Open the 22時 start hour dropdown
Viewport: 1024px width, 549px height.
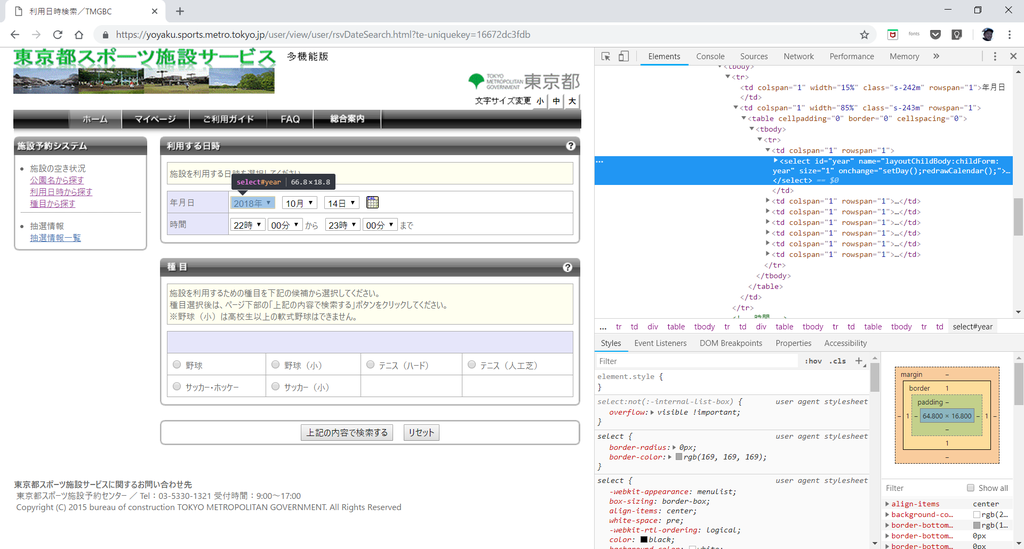[247, 225]
